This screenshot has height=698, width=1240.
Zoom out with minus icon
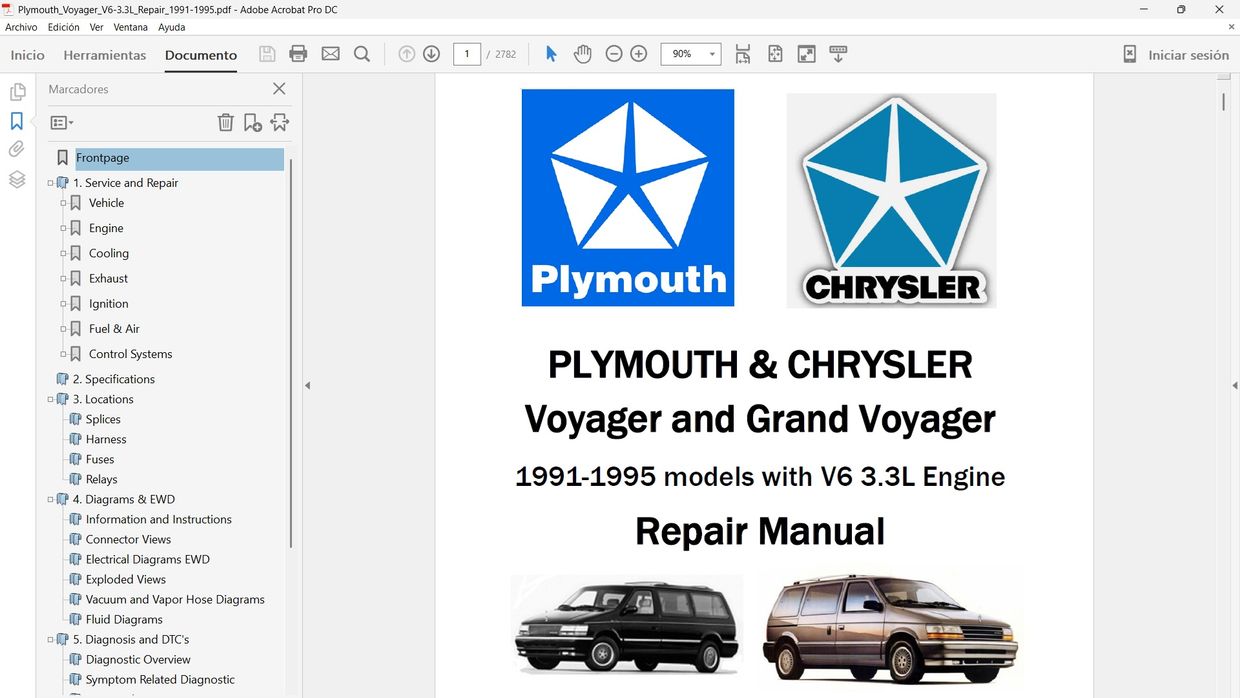coord(614,54)
